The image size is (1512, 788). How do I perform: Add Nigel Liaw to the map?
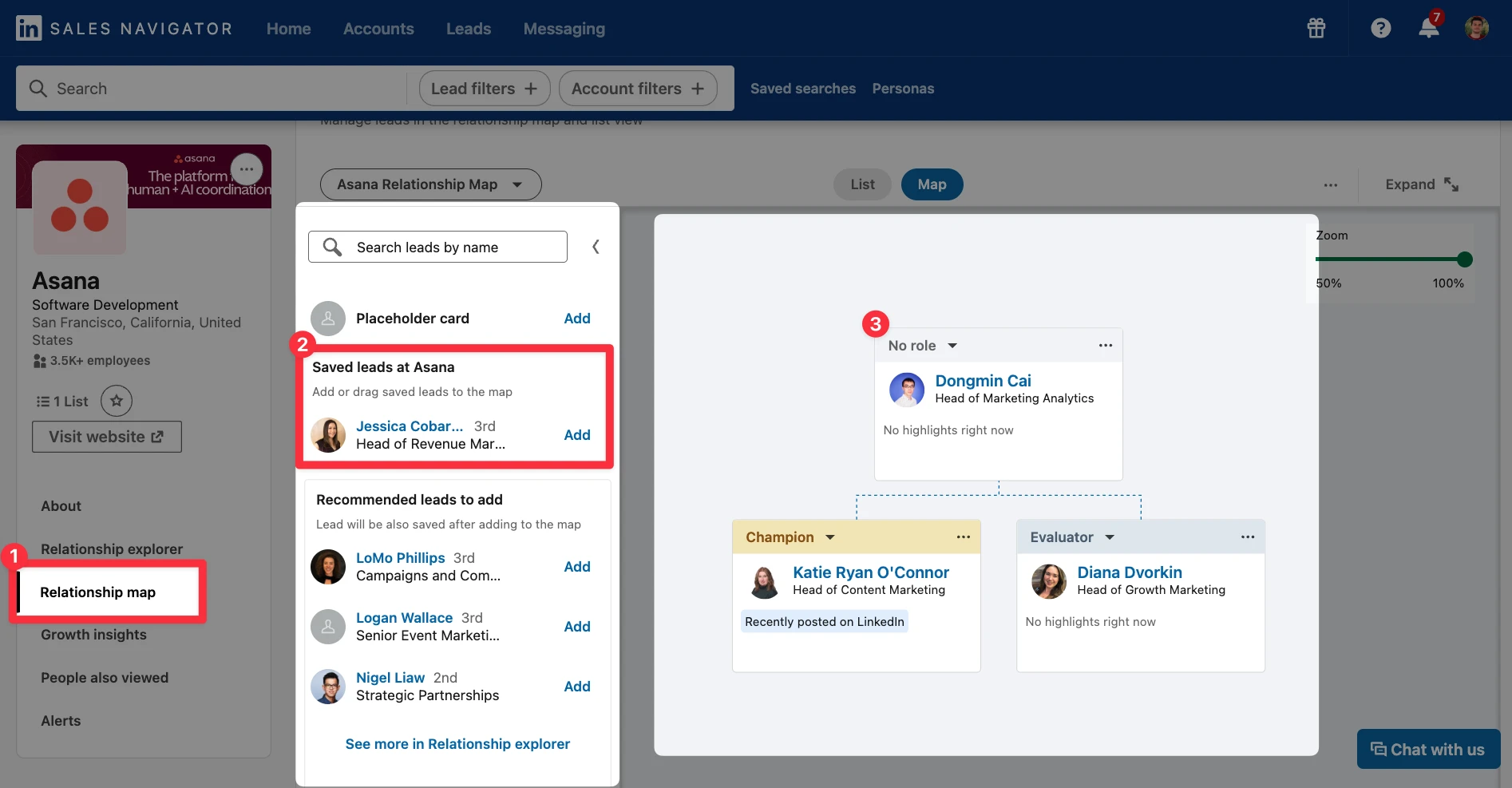click(577, 687)
